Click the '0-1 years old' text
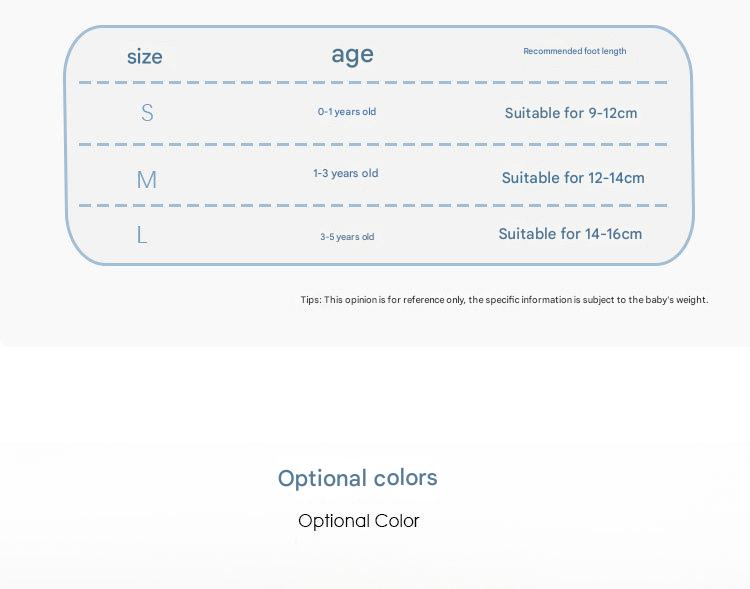750x589 pixels. point(347,112)
